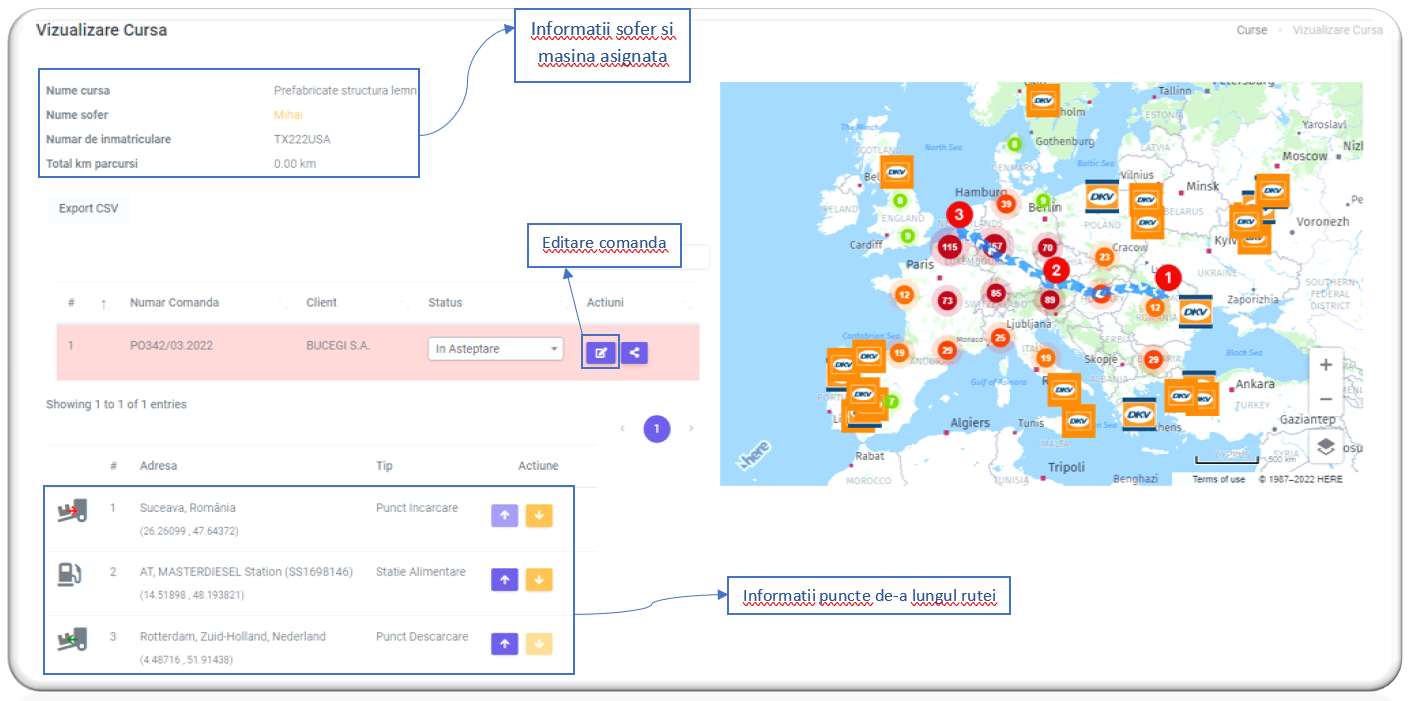Sort table by Numar Comanda column
Image resolution: width=1410 pixels, height=701 pixels.
(174, 303)
